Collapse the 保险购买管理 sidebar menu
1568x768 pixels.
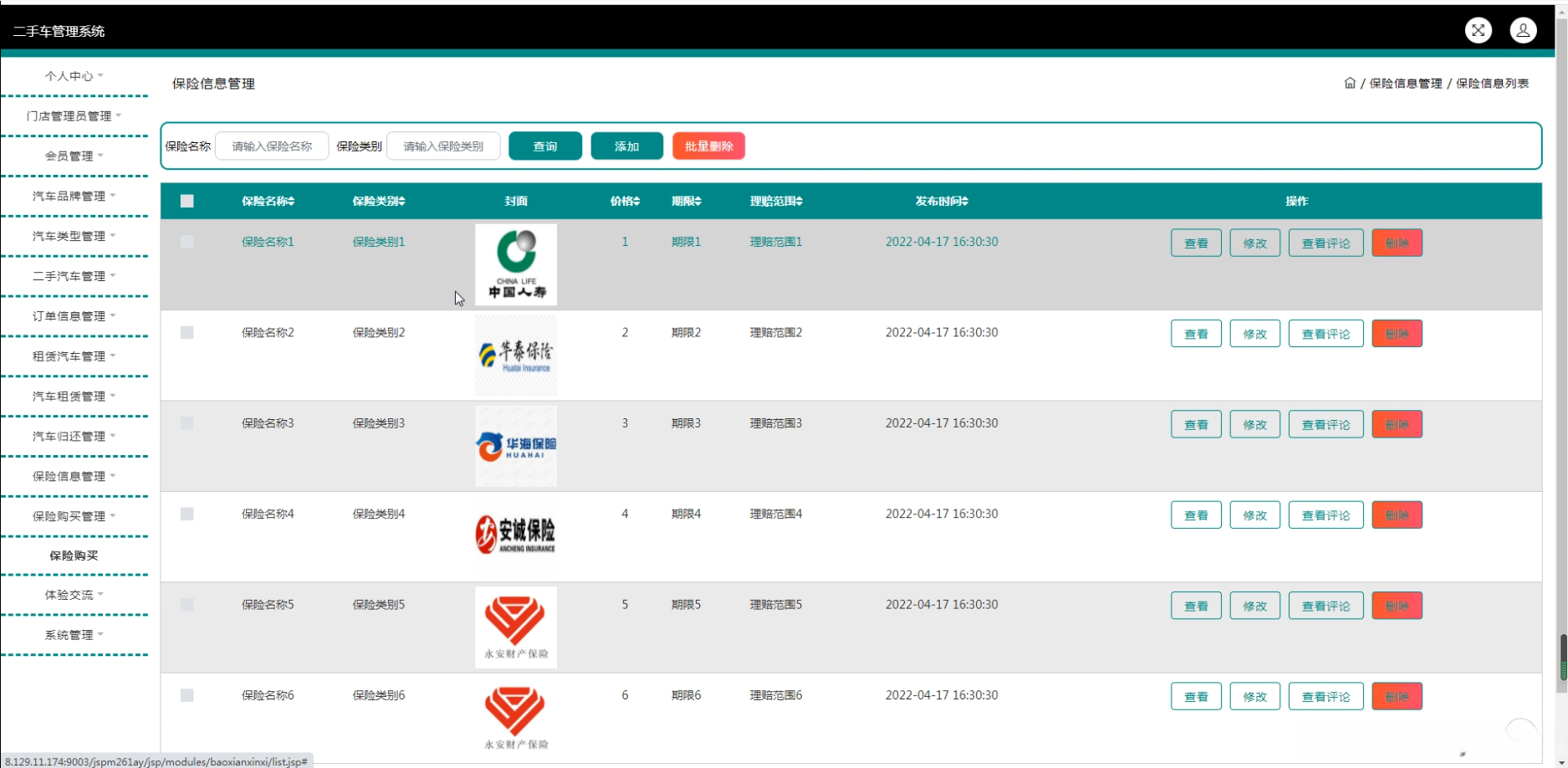pyautogui.click(x=74, y=517)
